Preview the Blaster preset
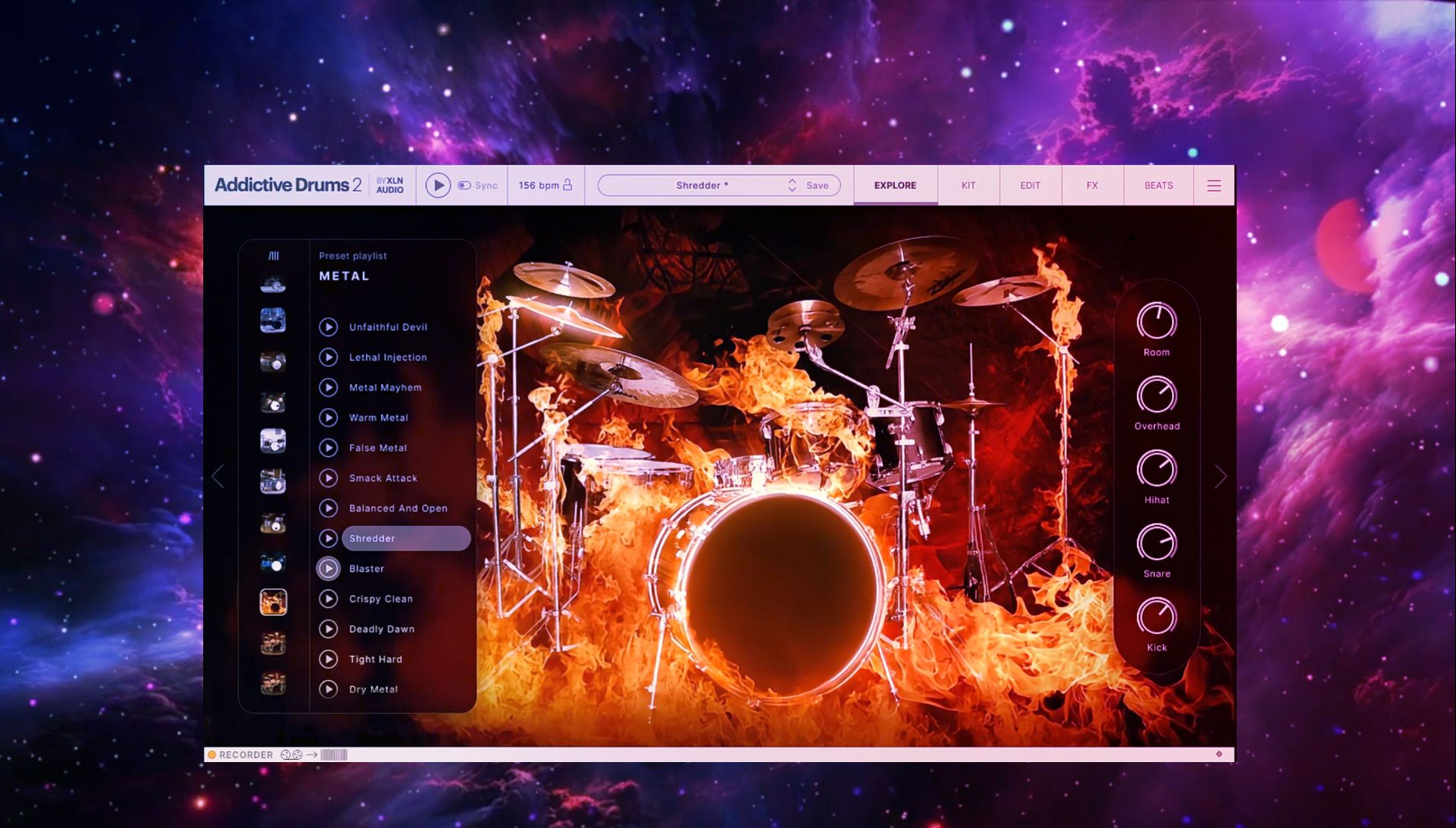 pyautogui.click(x=328, y=569)
